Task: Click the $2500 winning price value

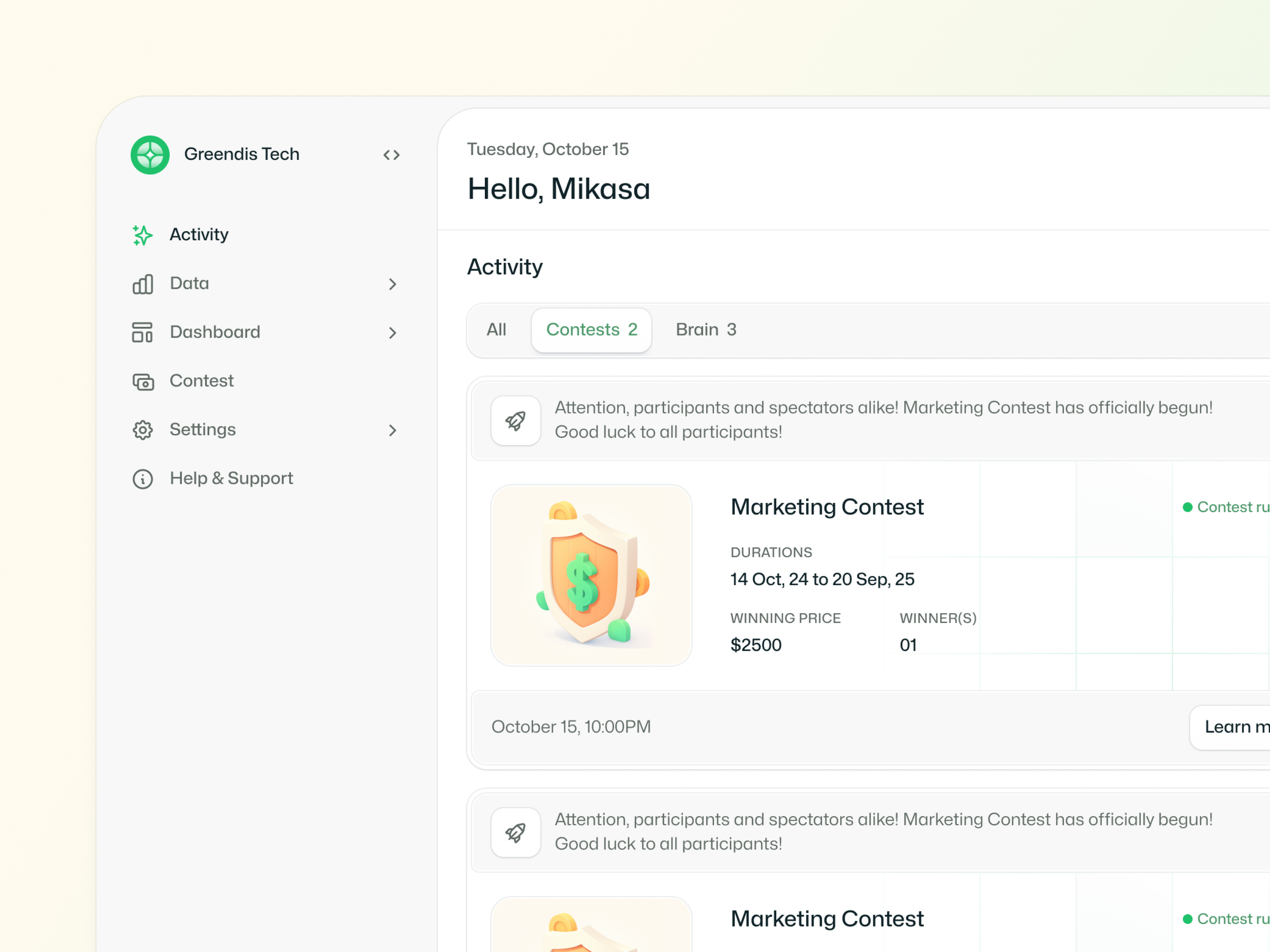Action: click(x=756, y=646)
